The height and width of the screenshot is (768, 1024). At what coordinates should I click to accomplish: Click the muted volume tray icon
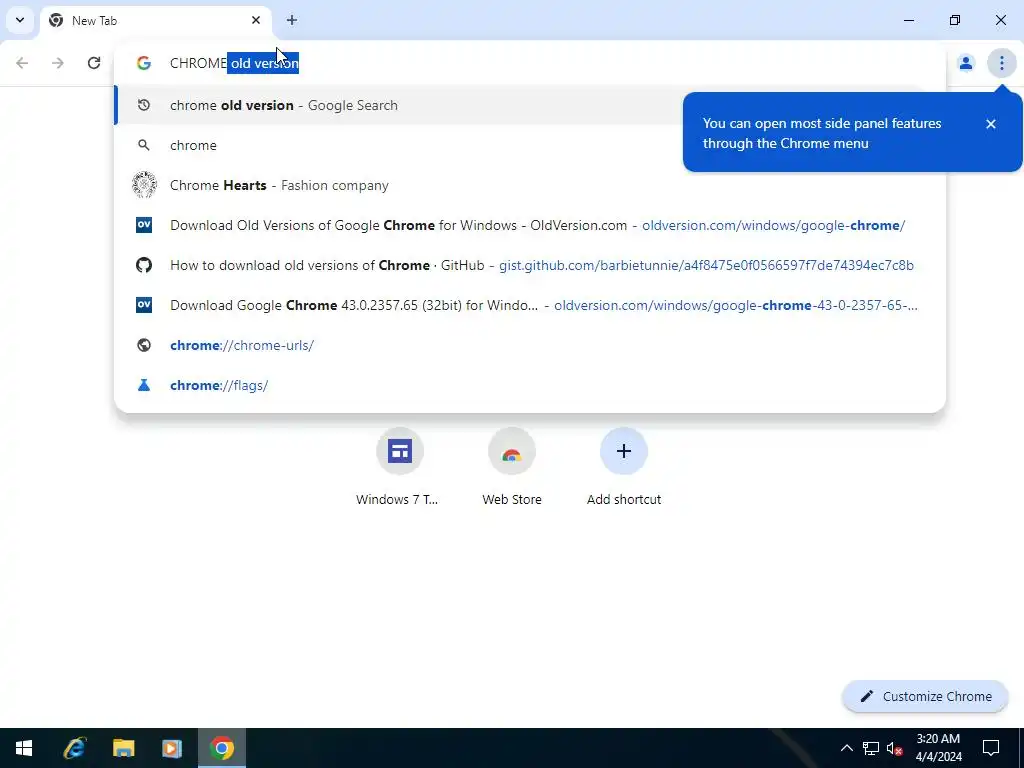tap(895, 748)
